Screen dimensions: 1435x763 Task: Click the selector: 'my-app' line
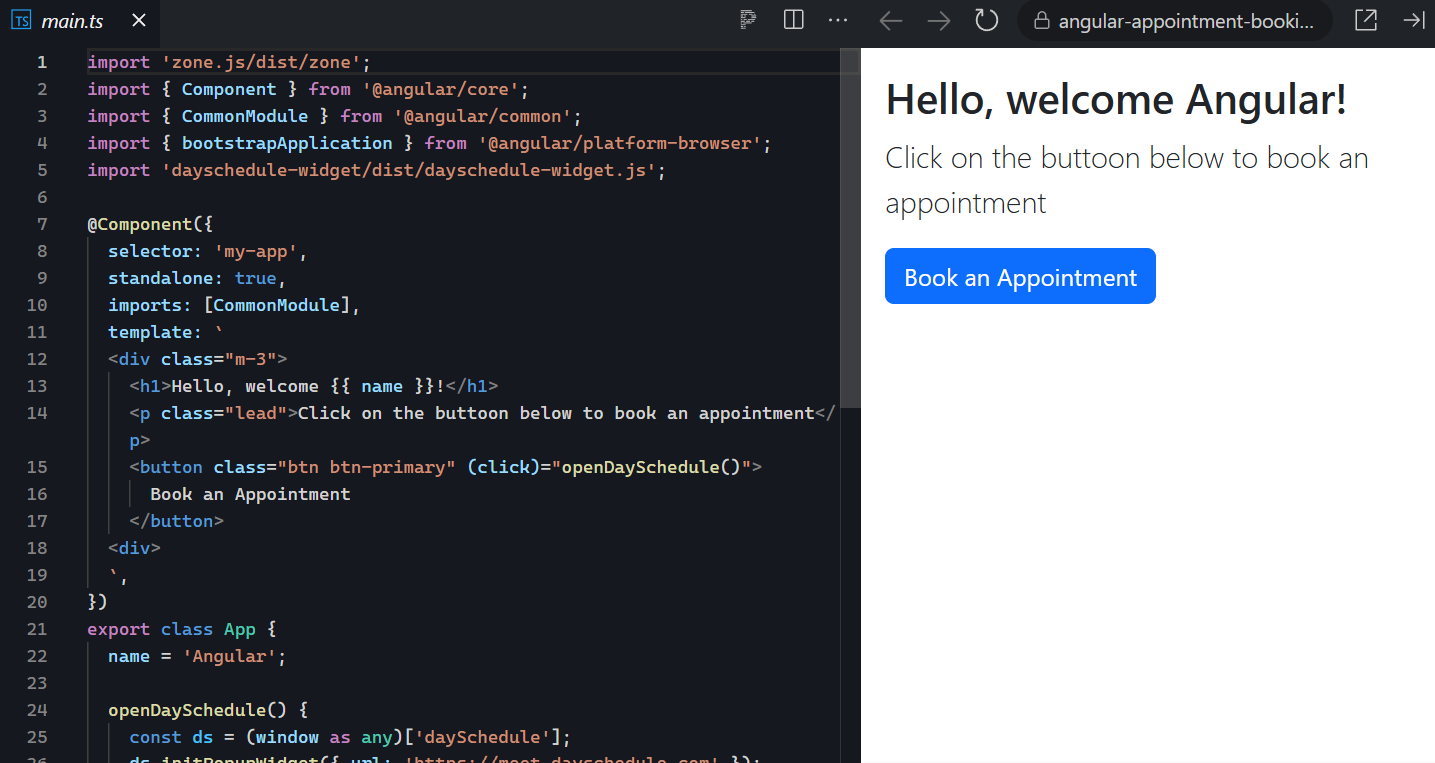(208, 251)
